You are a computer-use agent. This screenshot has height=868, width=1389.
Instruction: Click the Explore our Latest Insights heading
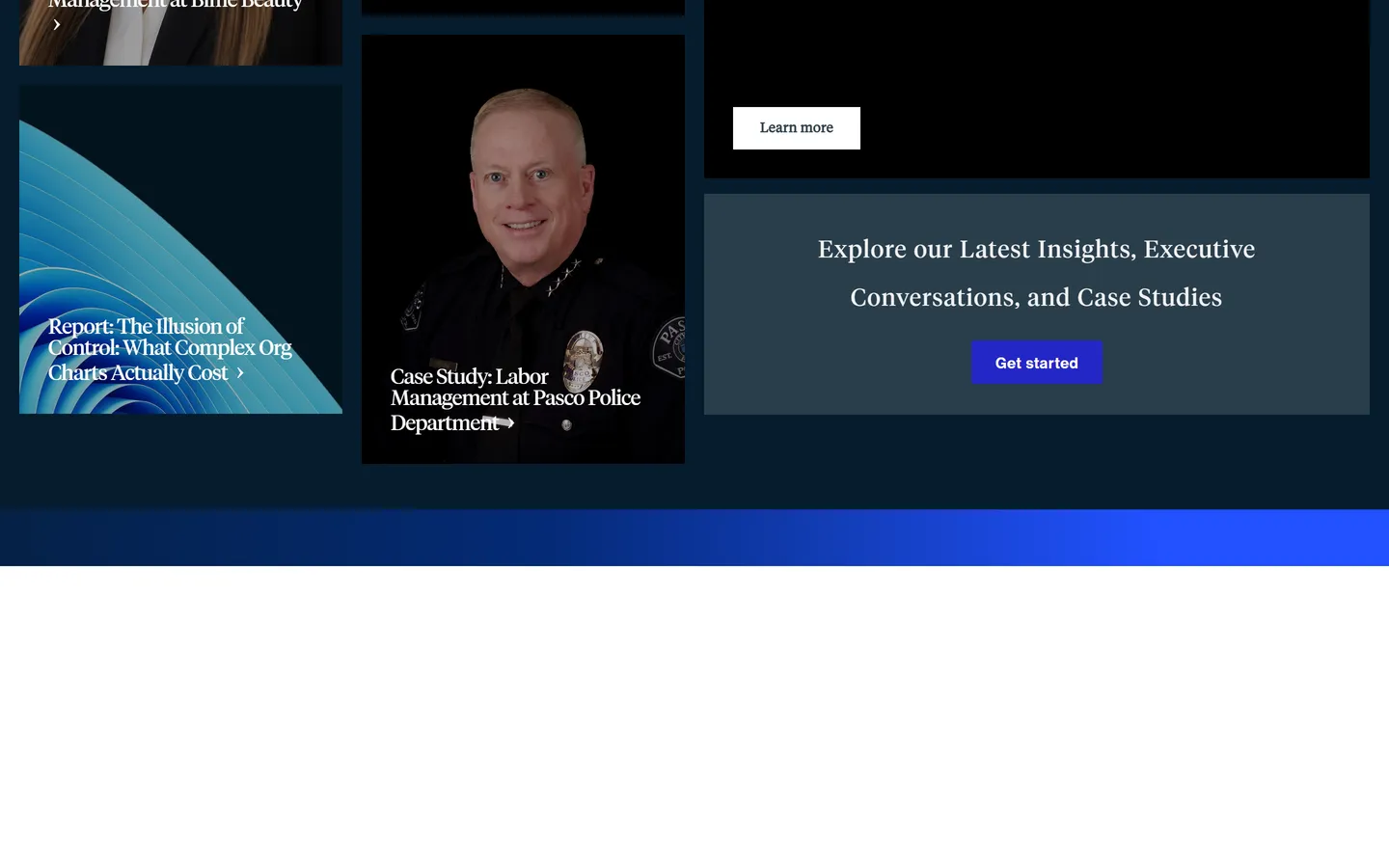point(1036,273)
